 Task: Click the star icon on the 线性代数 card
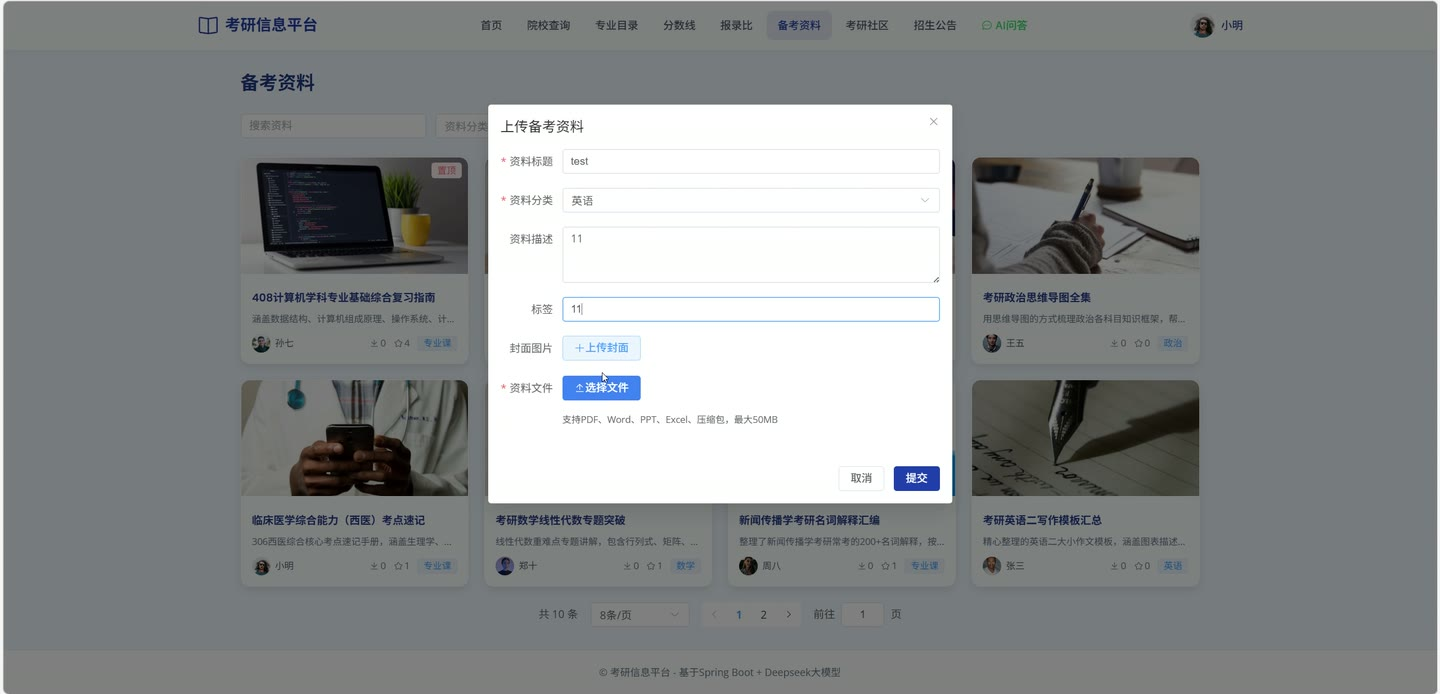(651, 566)
